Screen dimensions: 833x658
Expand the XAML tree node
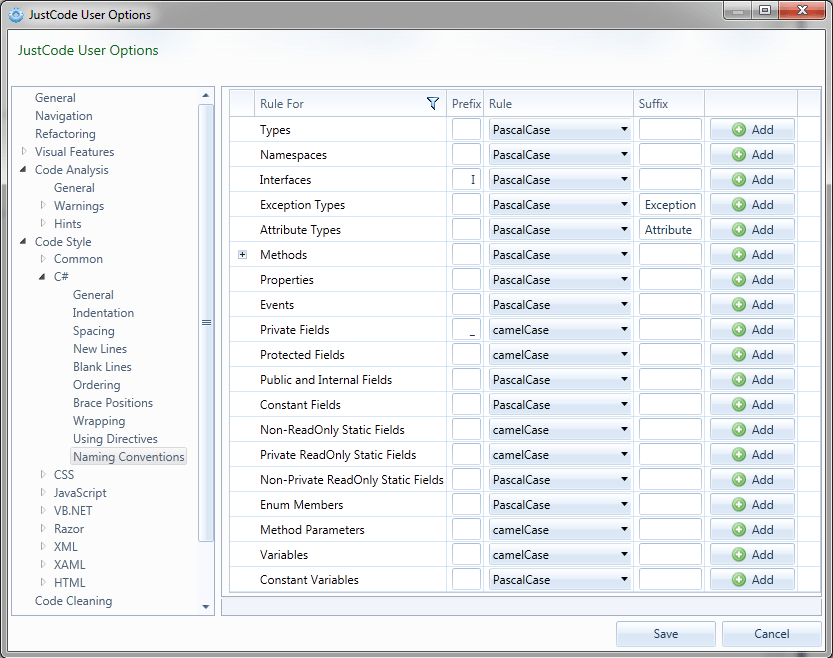coord(43,564)
